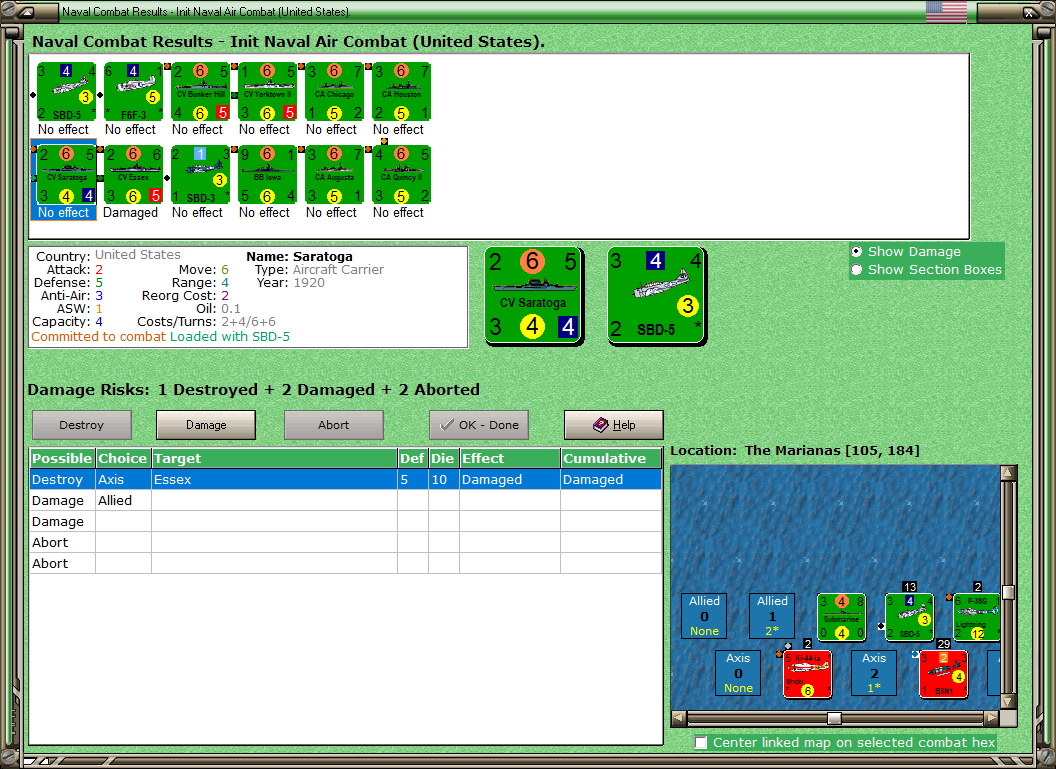The image size is (1056, 769).
Task: Click the Allied 0 None section box
Action: [x=704, y=615]
